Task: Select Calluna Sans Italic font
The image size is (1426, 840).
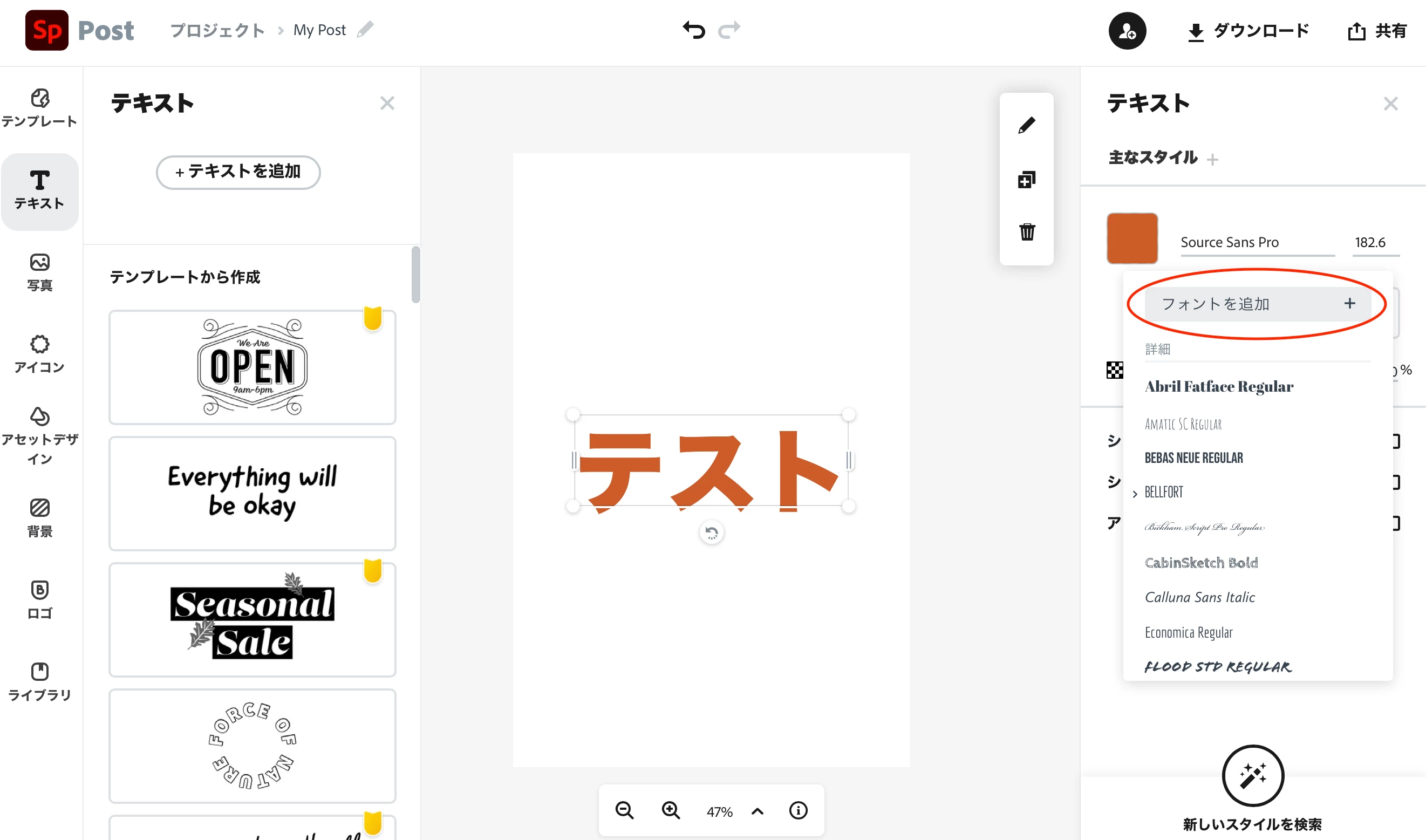Action: tap(1199, 597)
